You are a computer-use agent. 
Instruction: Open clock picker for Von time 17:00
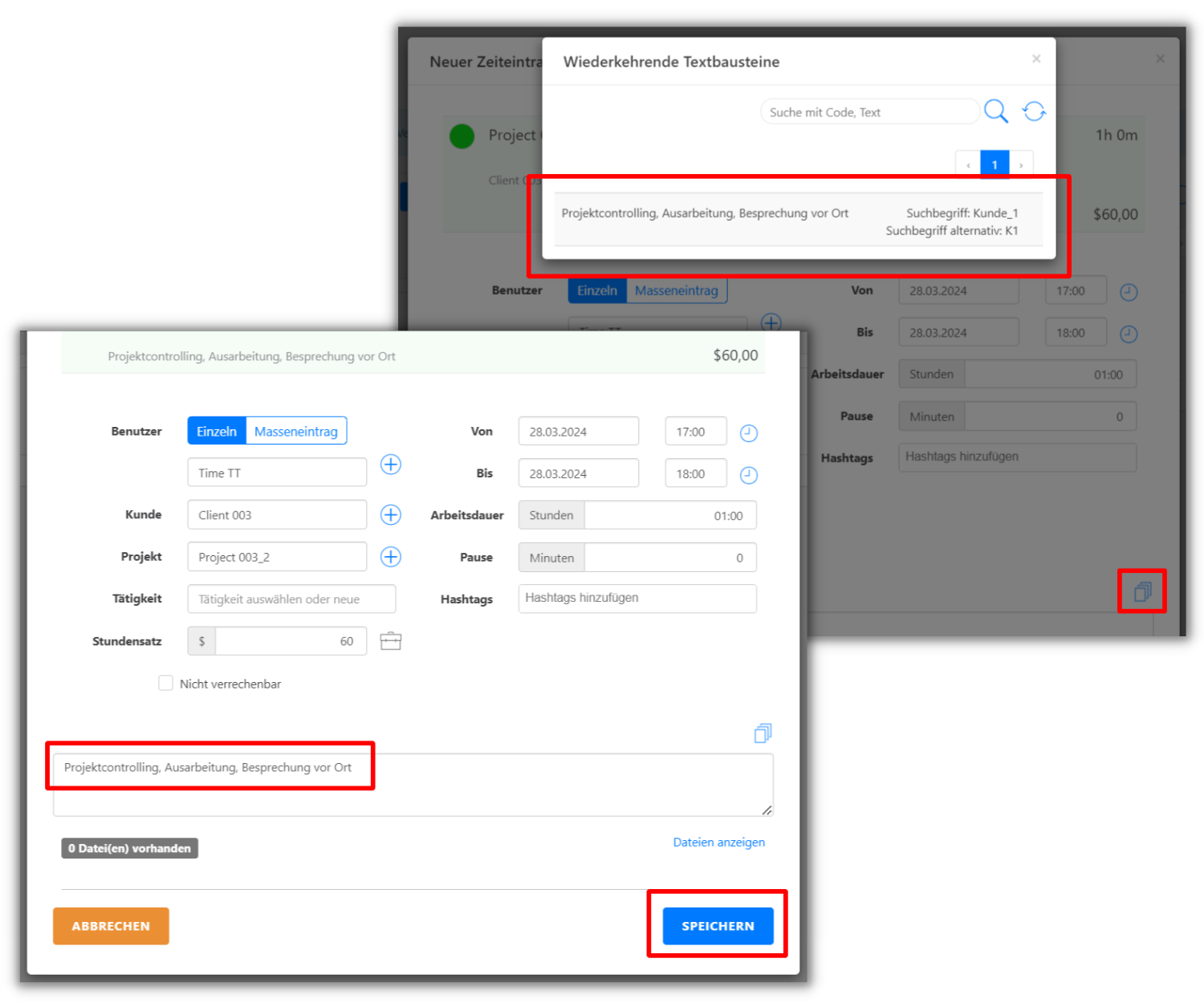(x=748, y=433)
